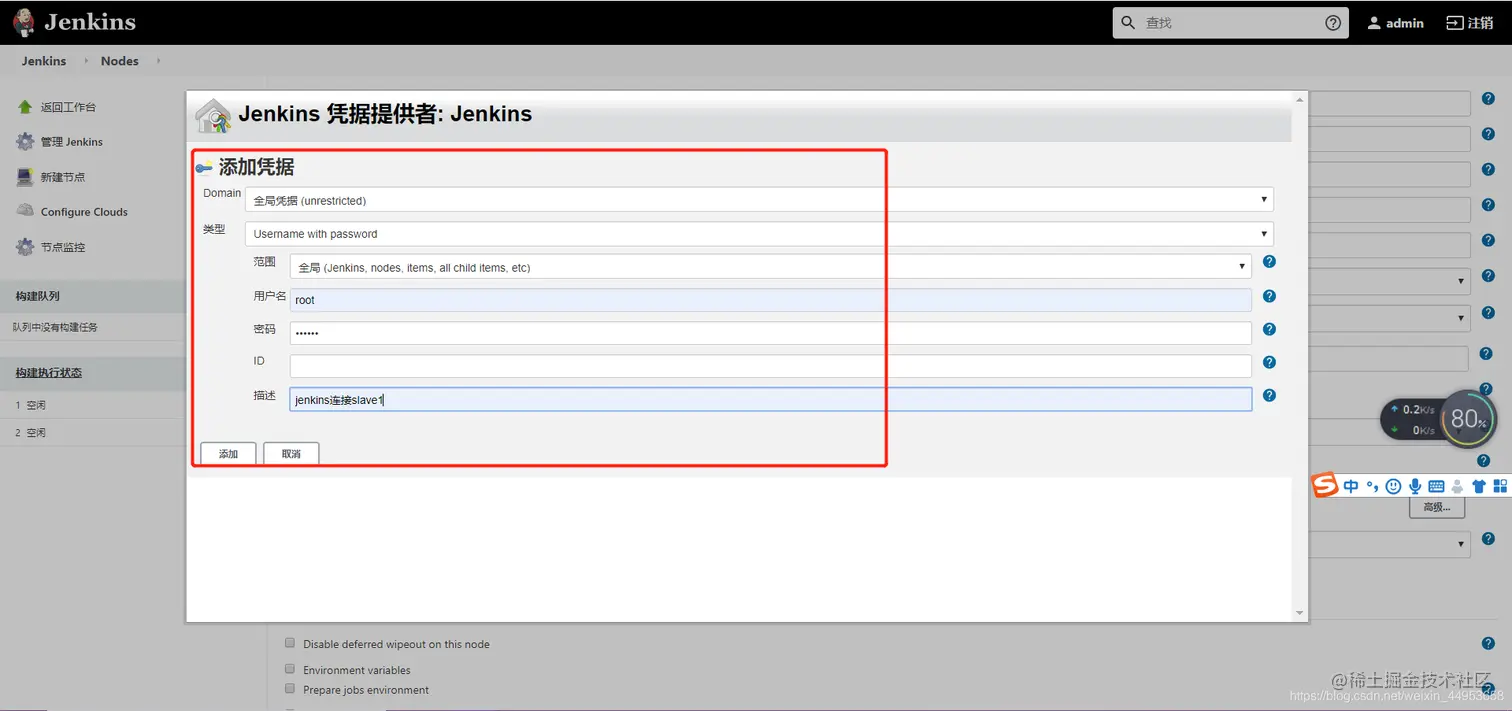Screen dimensions: 1512x711
Task: Click Sogou microphone voice input icon
Action: click(1415, 486)
